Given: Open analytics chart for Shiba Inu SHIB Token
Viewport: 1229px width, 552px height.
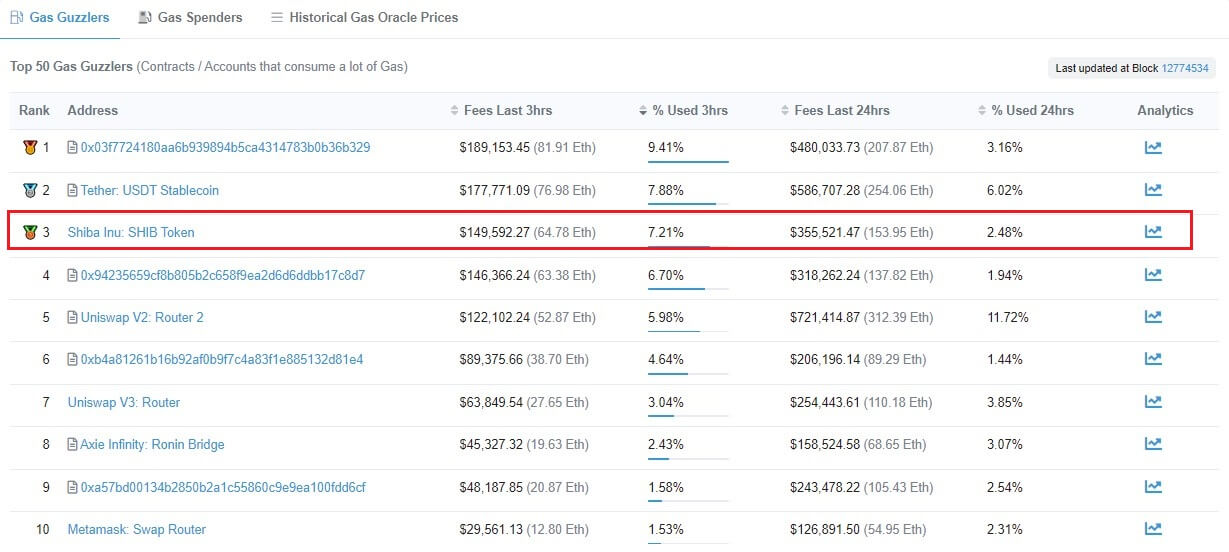Looking at the screenshot, I should pos(1153,232).
